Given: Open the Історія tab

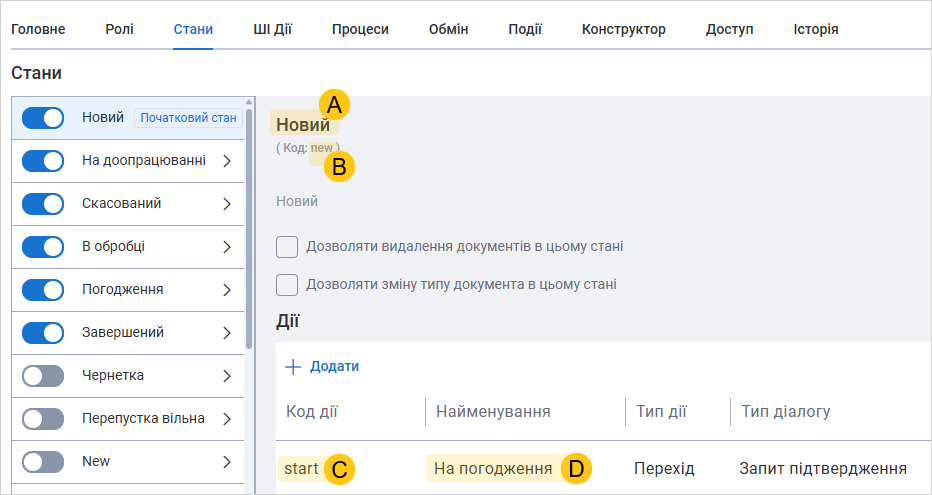Looking at the screenshot, I should tap(816, 29).
